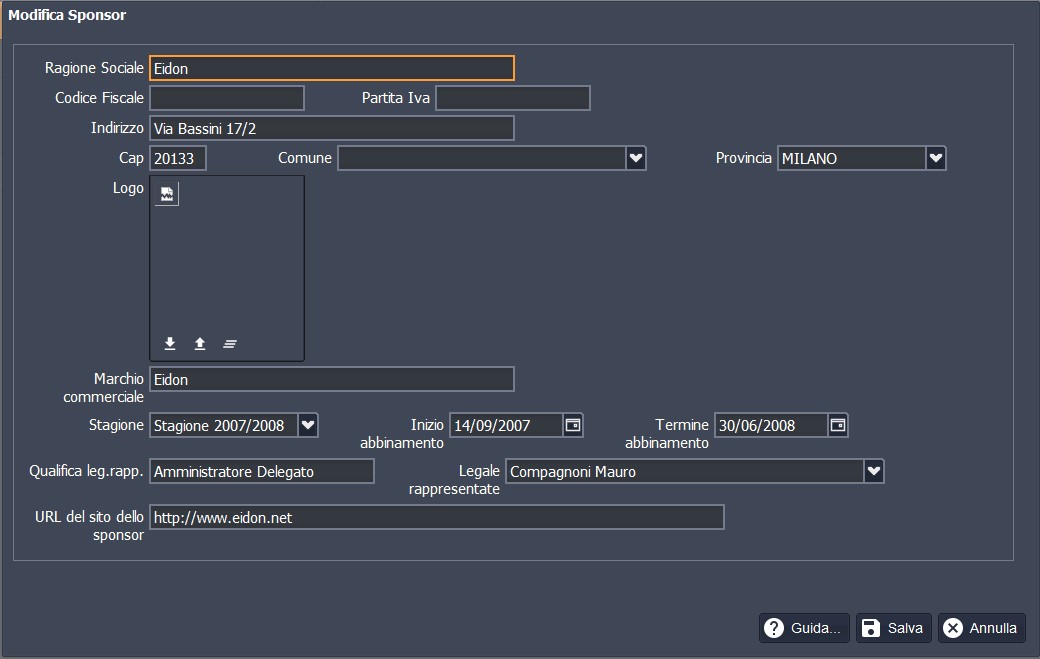
Task: Click the sponsor URL field
Action: click(436, 517)
